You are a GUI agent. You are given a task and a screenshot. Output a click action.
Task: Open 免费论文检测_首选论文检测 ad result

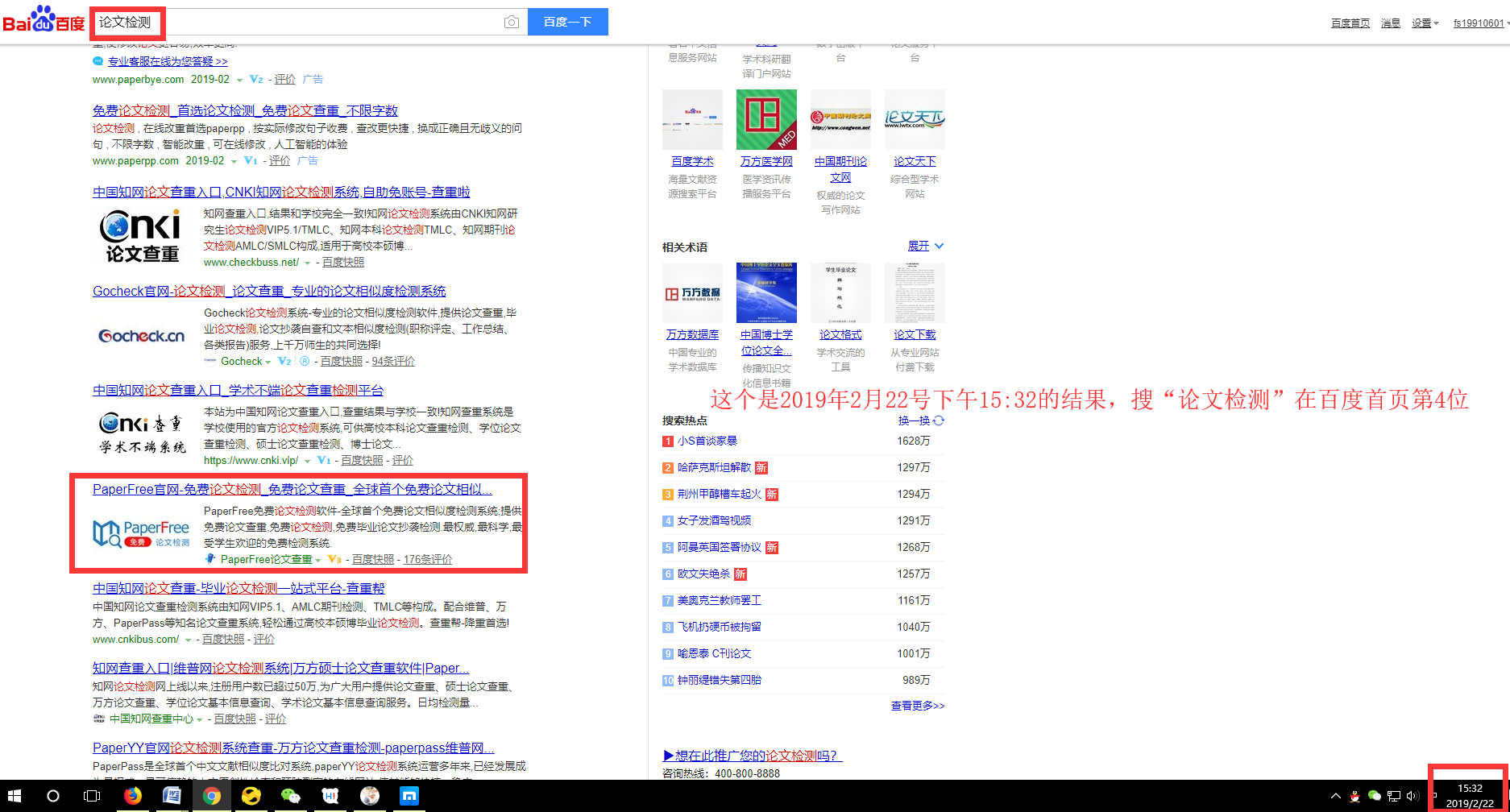[245, 110]
